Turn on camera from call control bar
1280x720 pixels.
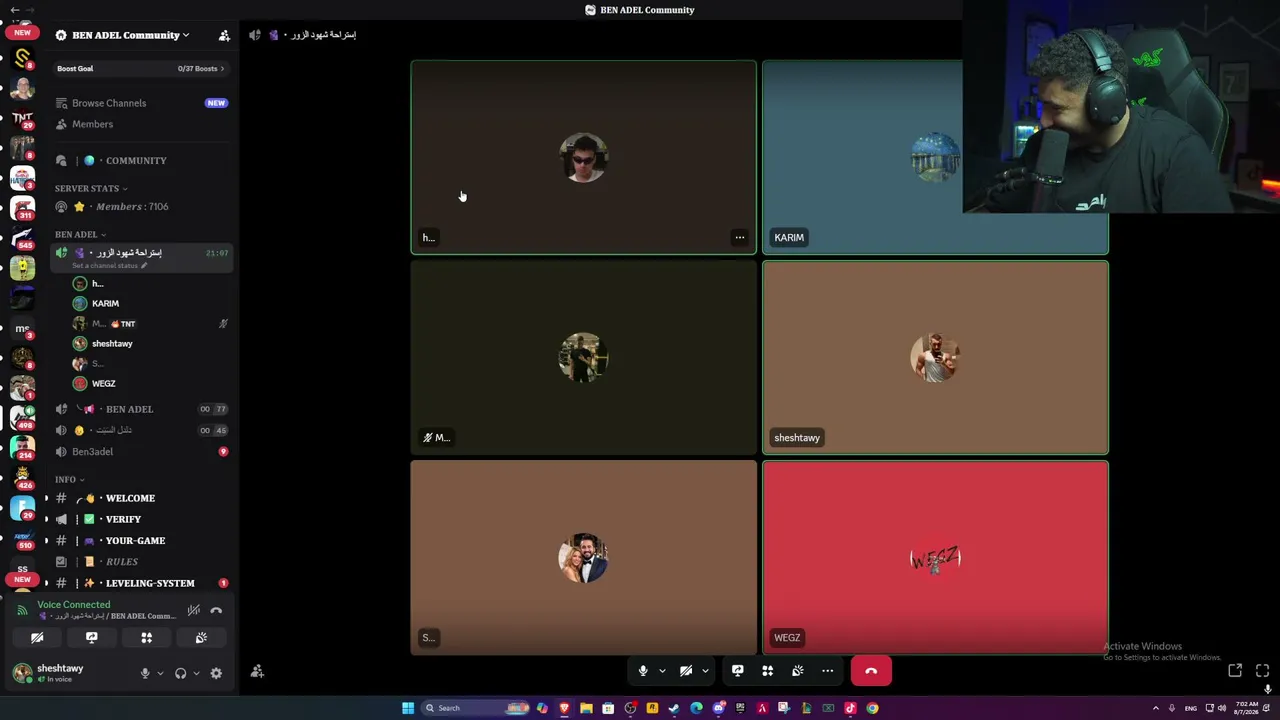coord(686,671)
